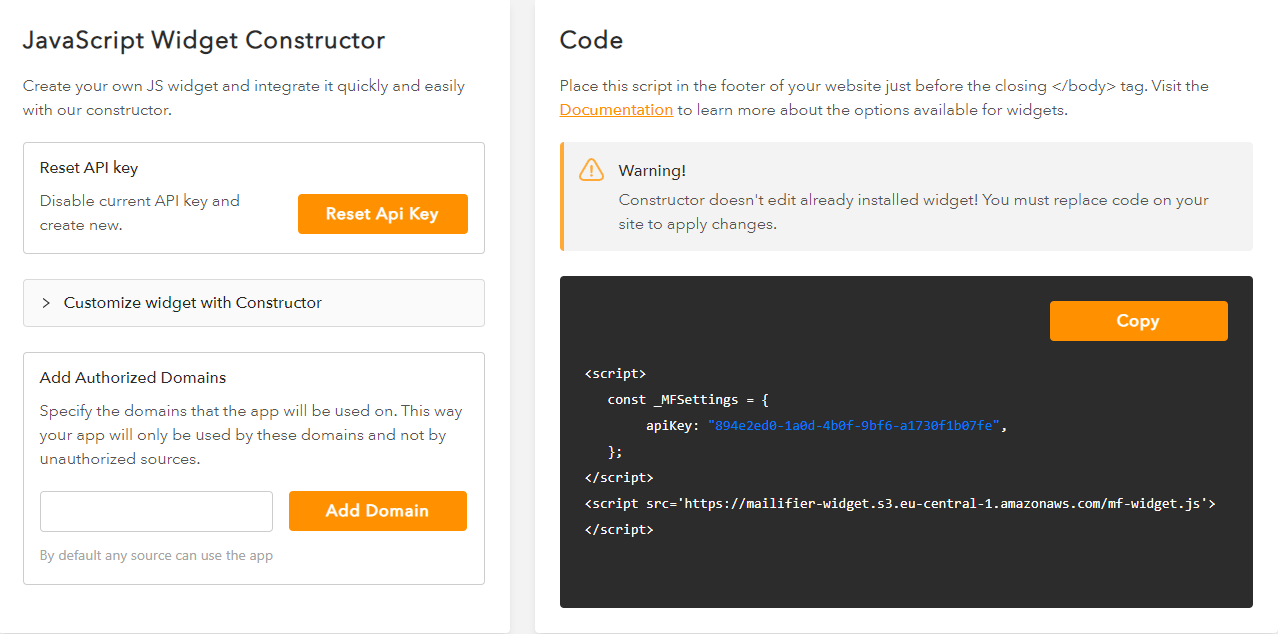Click 'By default any source can use the app' note

(x=156, y=555)
